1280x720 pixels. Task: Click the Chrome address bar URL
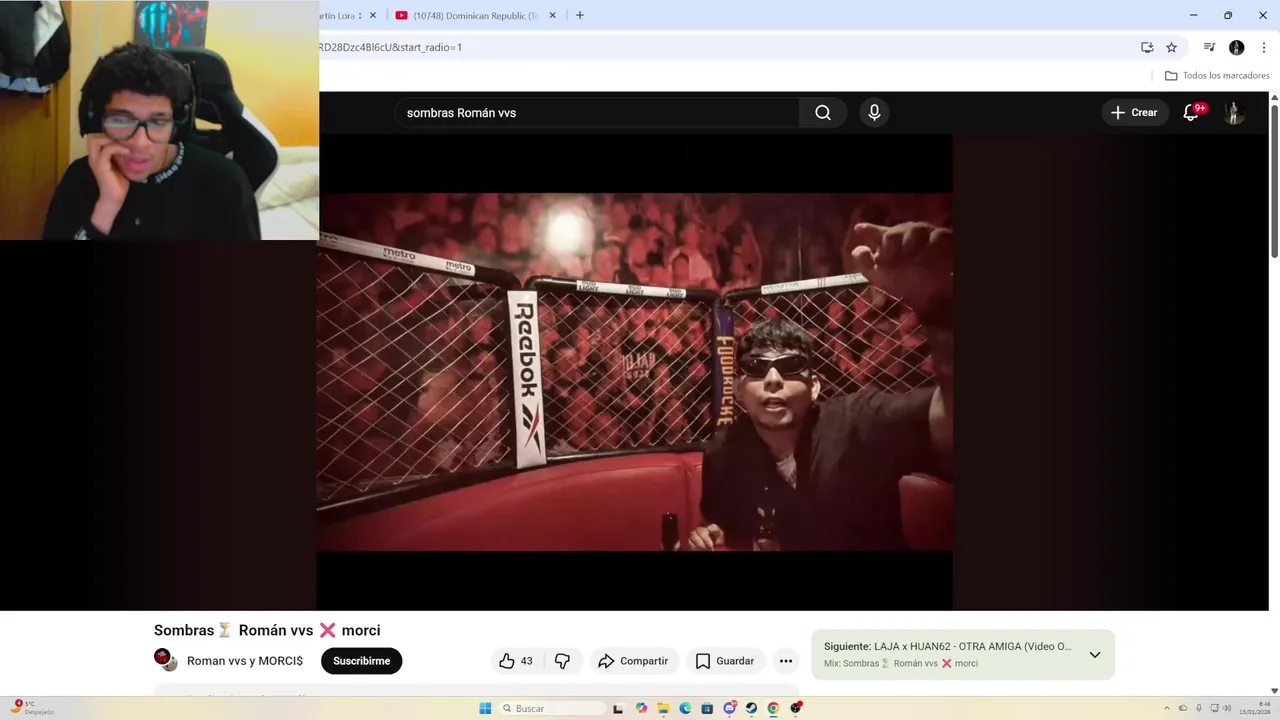click(x=391, y=47)
